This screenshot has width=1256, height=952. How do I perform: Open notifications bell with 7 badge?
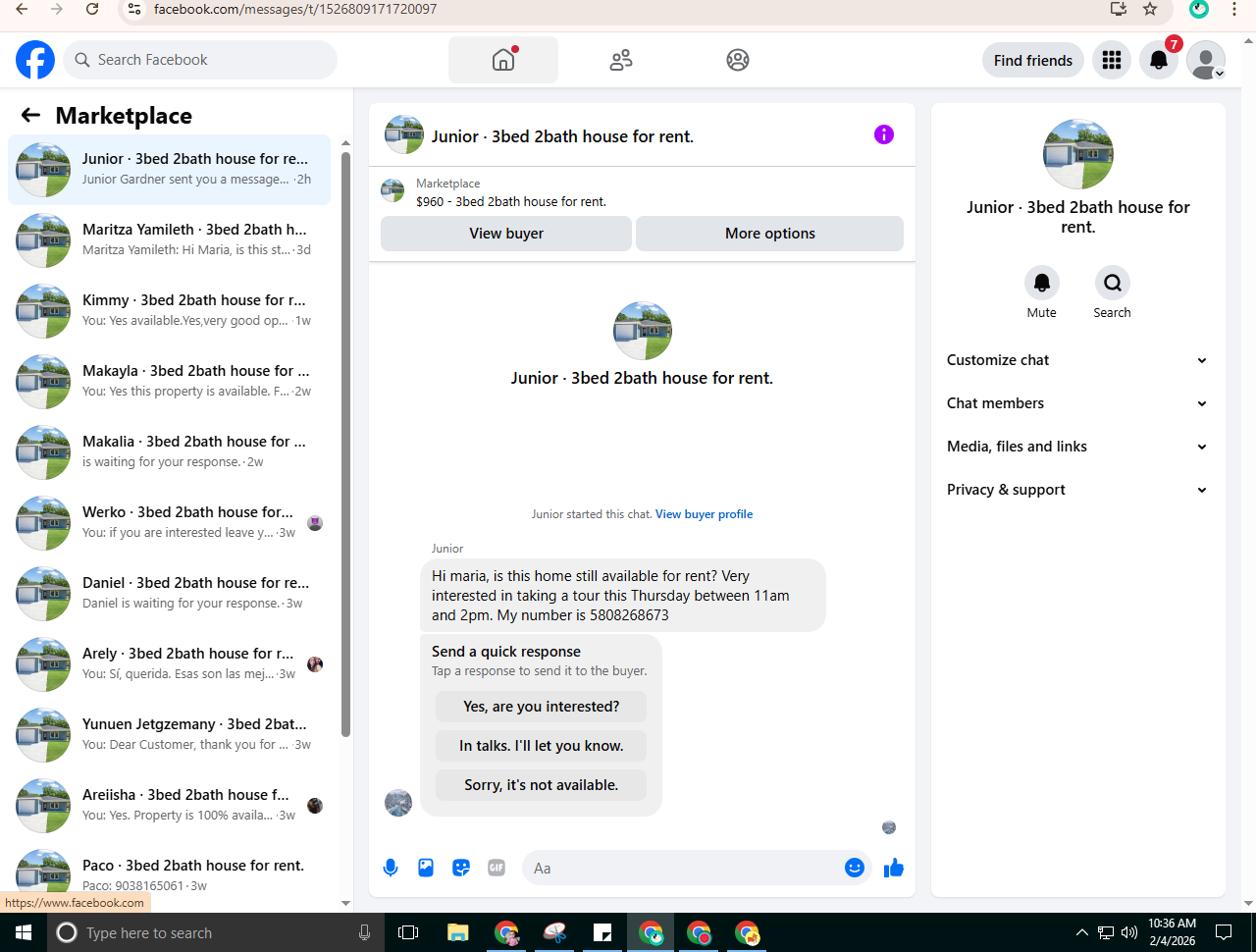point(1159,60)
